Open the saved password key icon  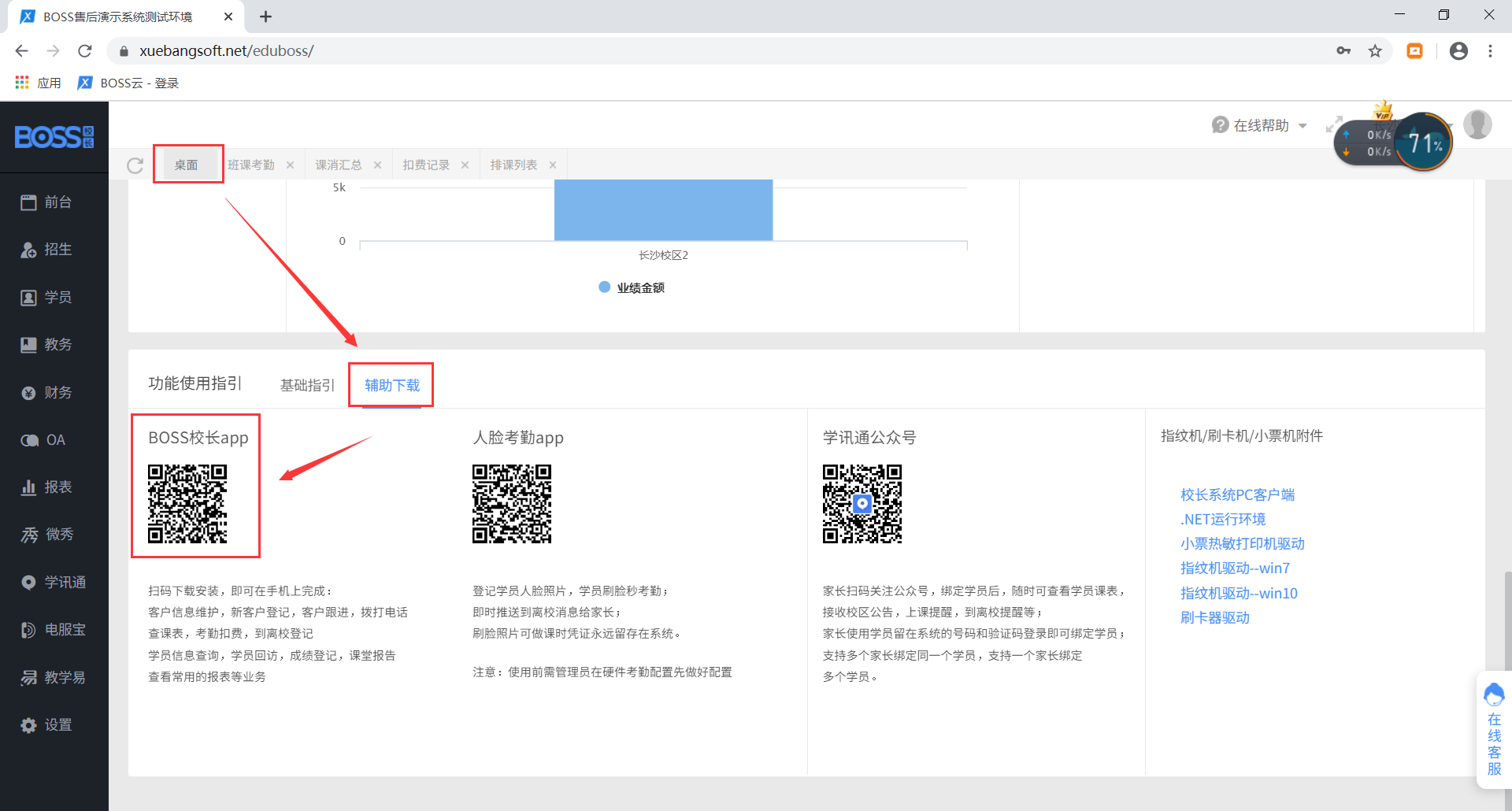[x=1343, y=51]
